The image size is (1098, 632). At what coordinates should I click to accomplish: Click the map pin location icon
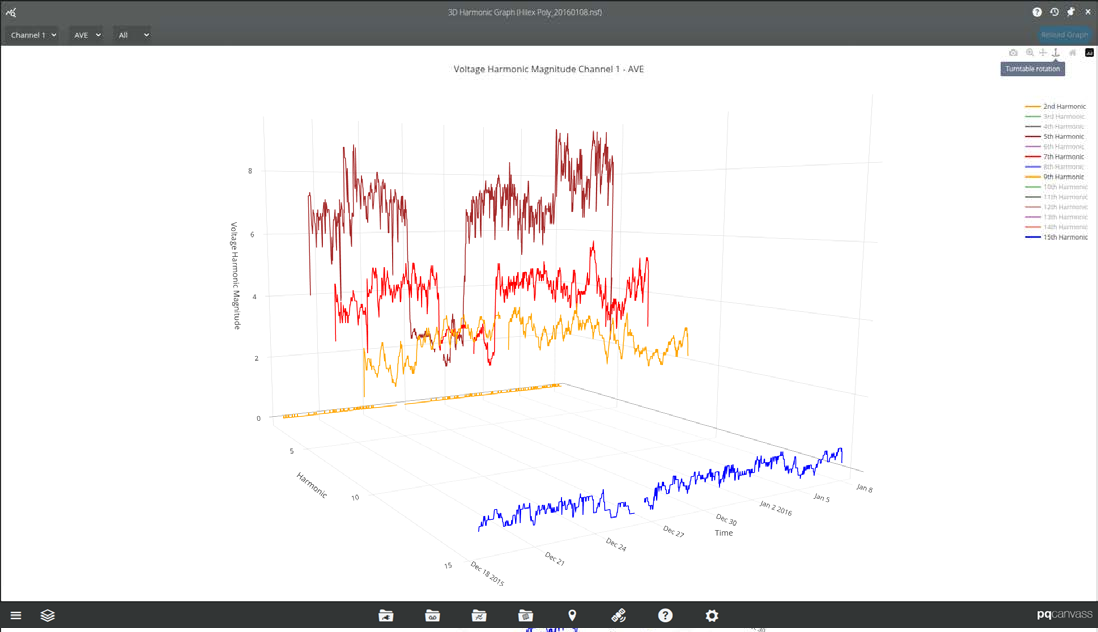(572, 615)
